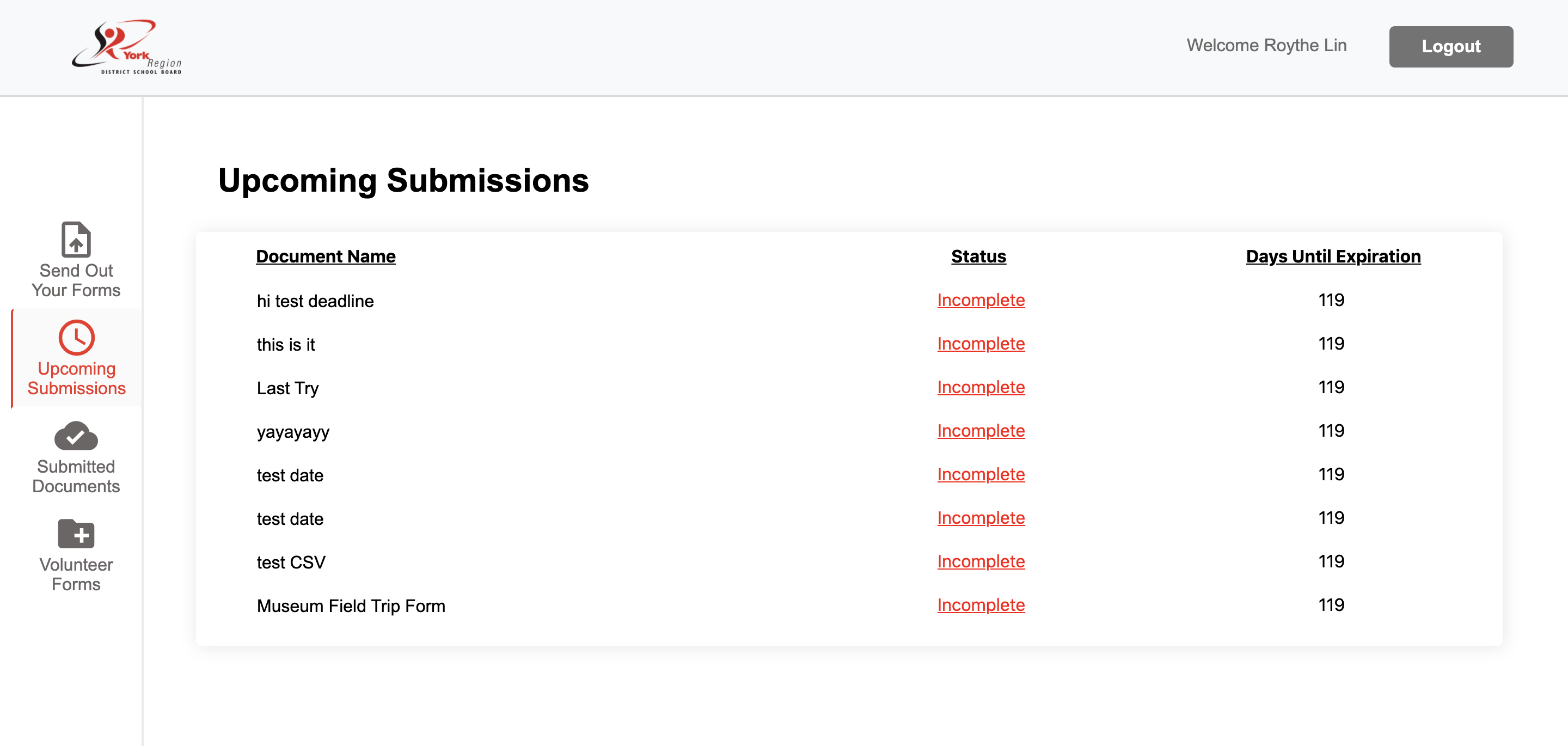Click the Volunteer Forms folder plus icon
The width and height of the screenshot is (1568, 746).
pos(76,534)
